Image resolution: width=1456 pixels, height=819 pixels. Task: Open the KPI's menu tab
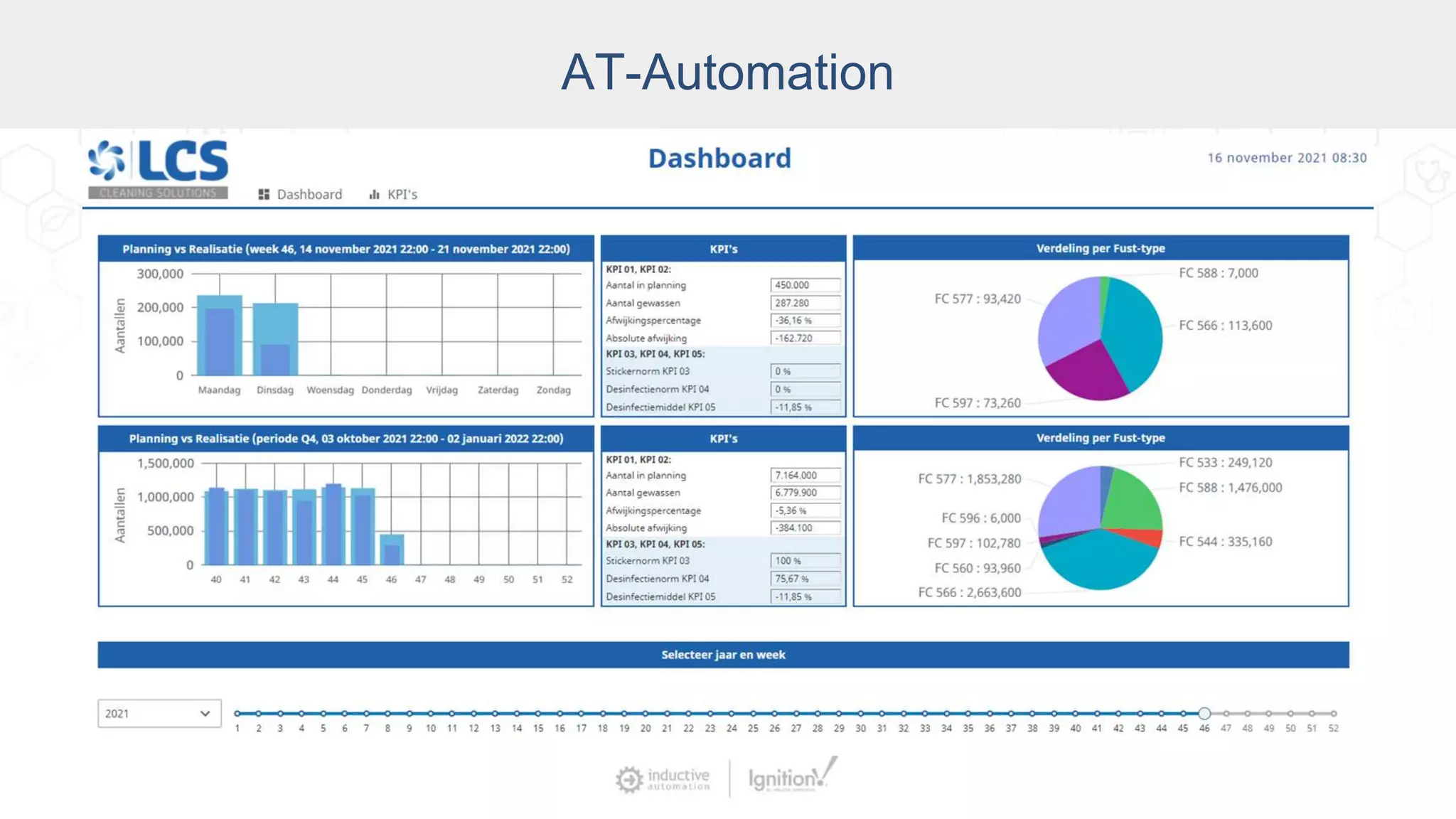point(393,195)
